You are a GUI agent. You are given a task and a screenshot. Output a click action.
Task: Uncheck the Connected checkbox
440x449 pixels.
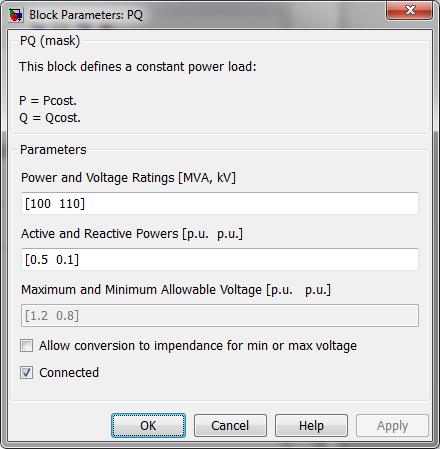coord(26,372)
